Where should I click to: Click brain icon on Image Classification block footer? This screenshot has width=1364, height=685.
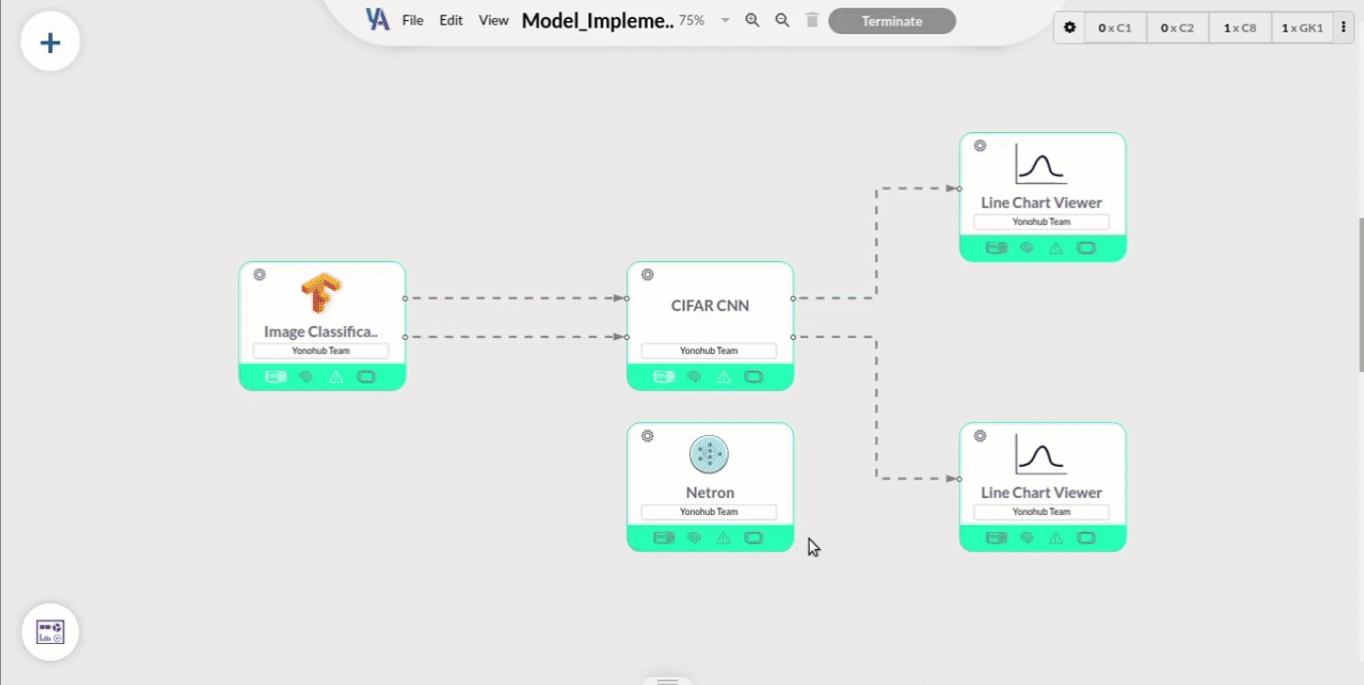(x=306, y=377)
